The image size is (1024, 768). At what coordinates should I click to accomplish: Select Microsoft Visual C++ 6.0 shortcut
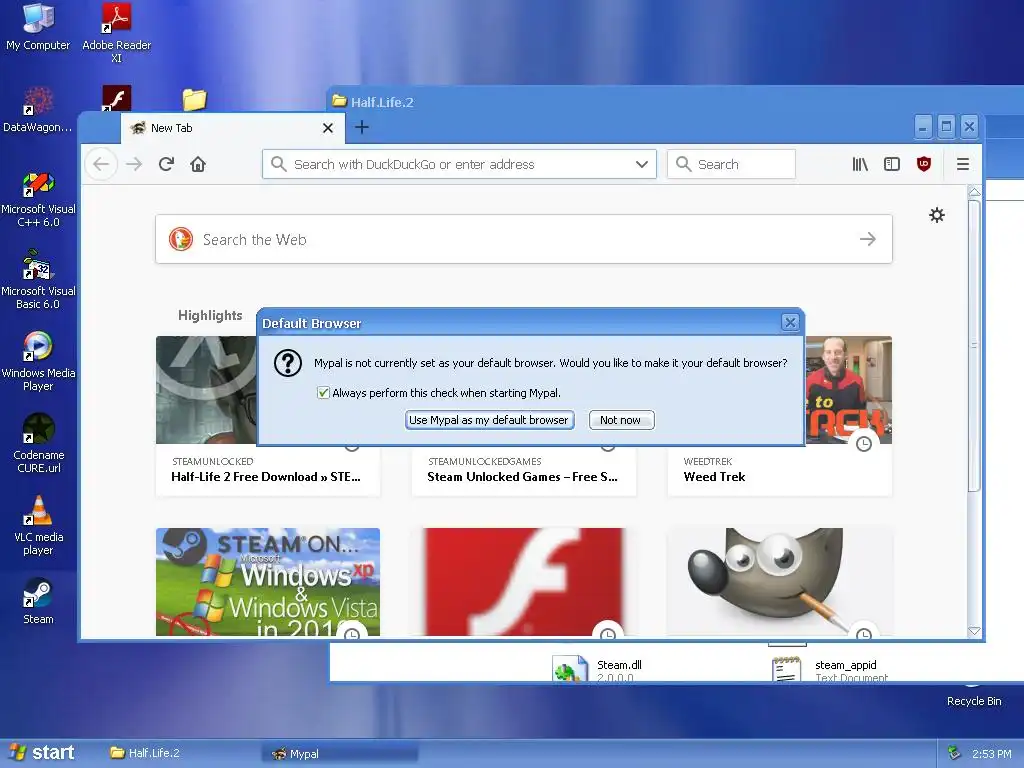coord(38,199)
